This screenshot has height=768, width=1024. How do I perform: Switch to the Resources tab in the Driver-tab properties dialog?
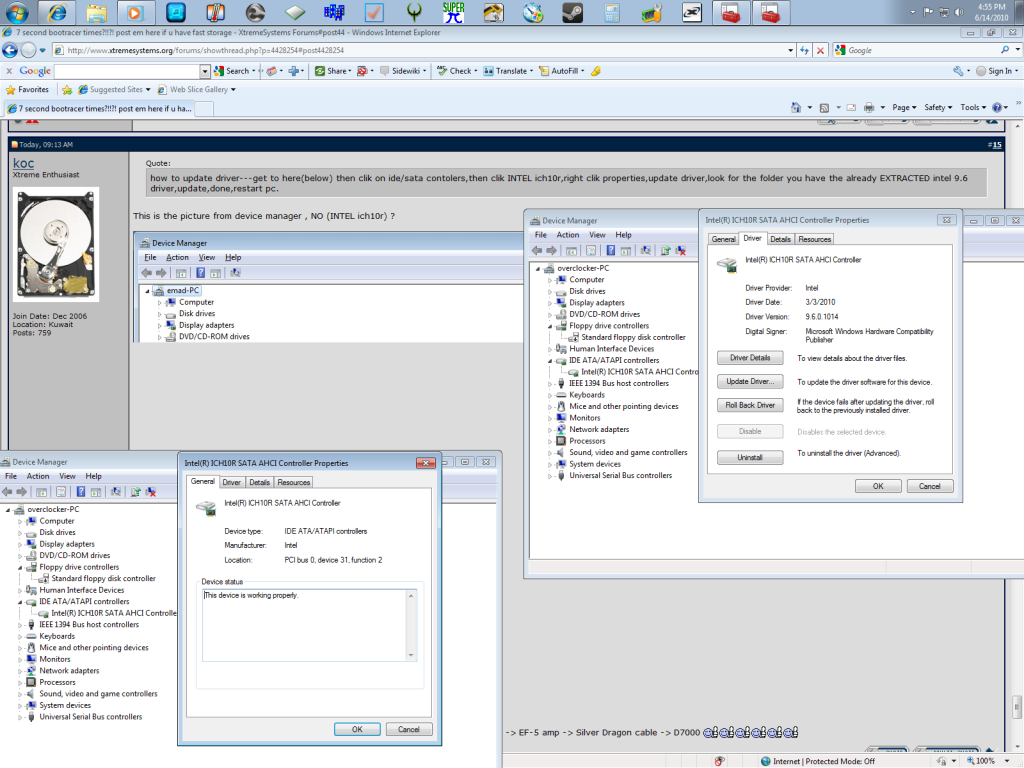815,240
